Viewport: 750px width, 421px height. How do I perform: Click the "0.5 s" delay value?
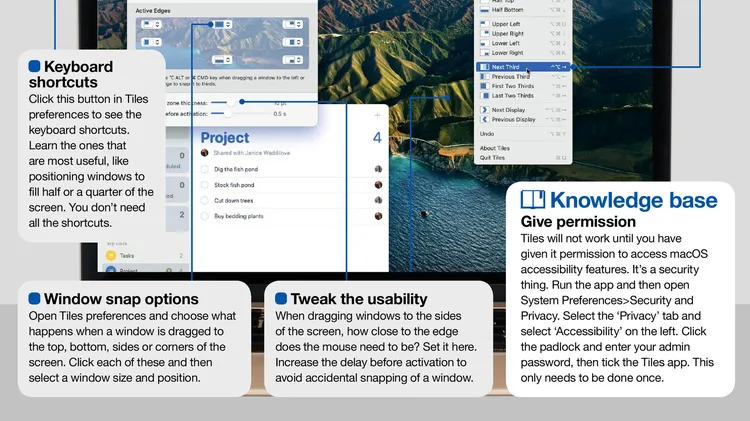280,114
